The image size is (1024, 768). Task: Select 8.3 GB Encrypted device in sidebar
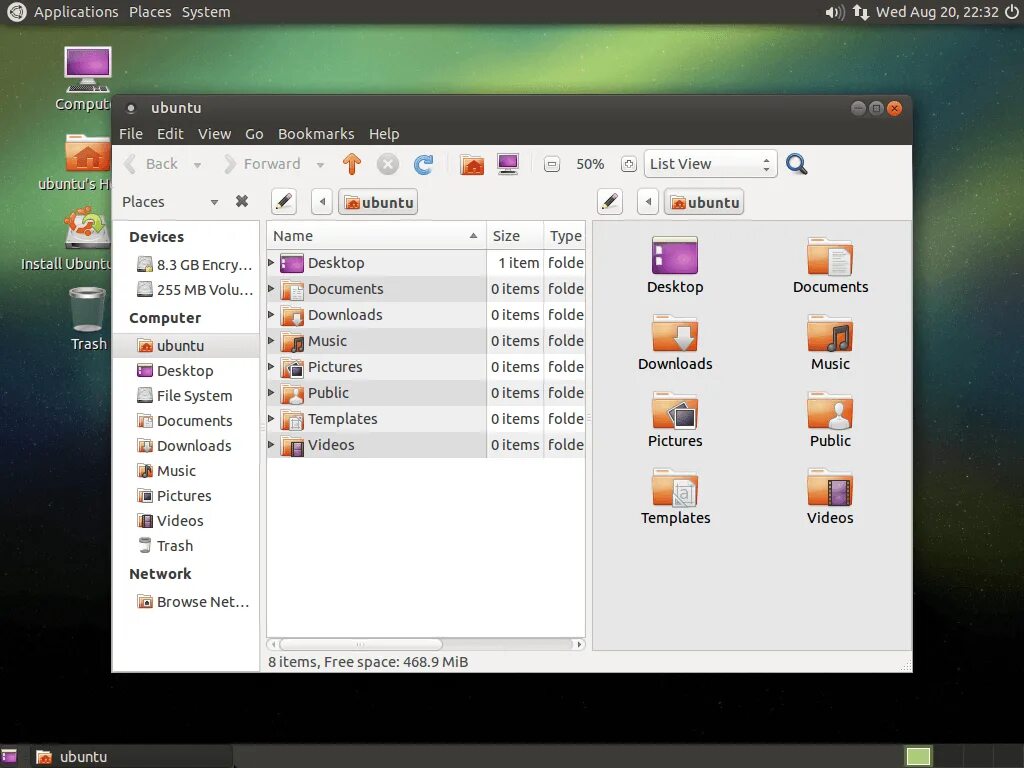click(x=195, y=264)
